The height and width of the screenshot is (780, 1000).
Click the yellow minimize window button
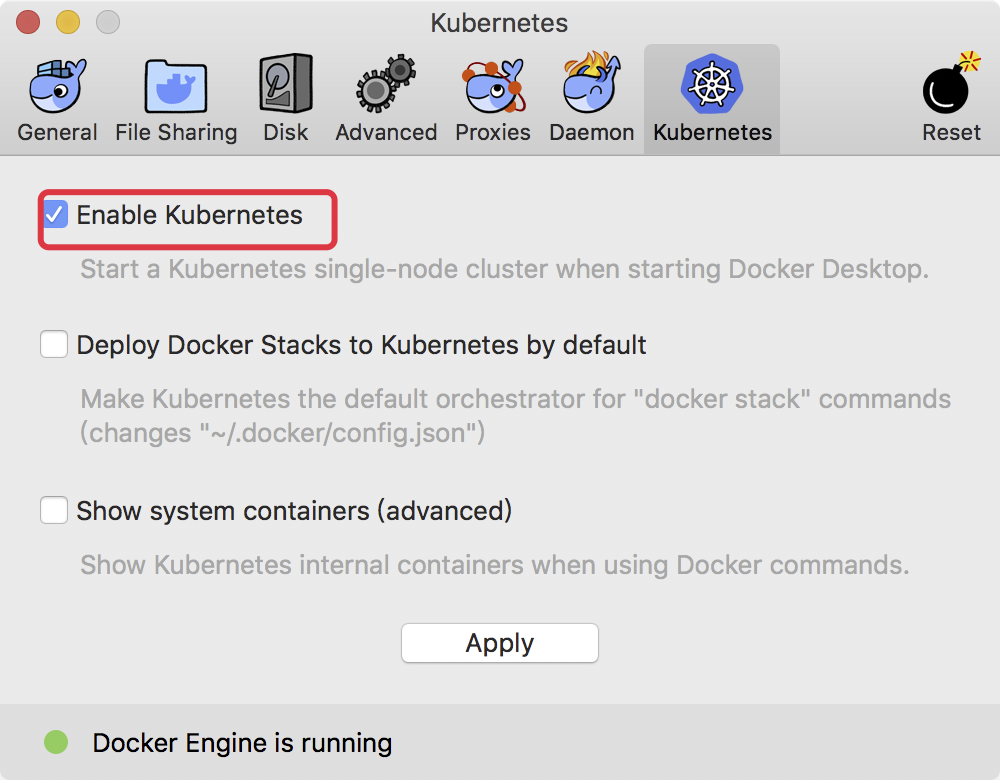pos(68,22)
